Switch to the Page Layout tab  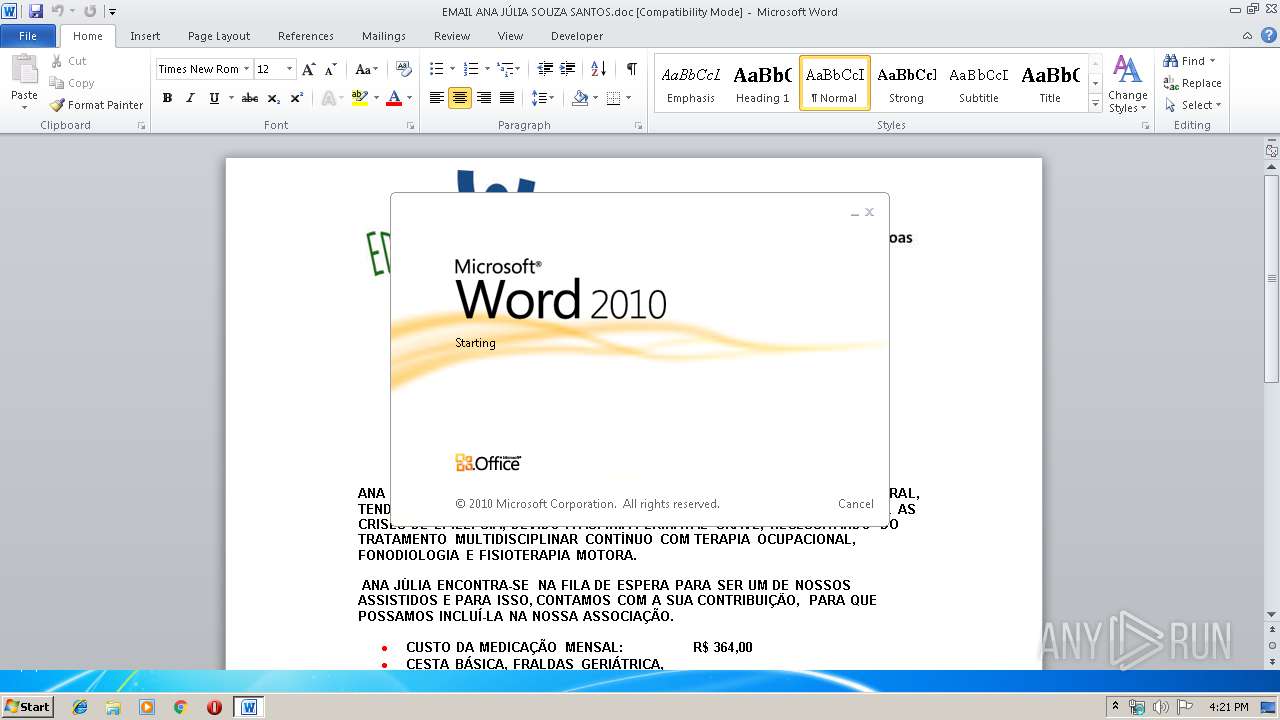[219, 36]
